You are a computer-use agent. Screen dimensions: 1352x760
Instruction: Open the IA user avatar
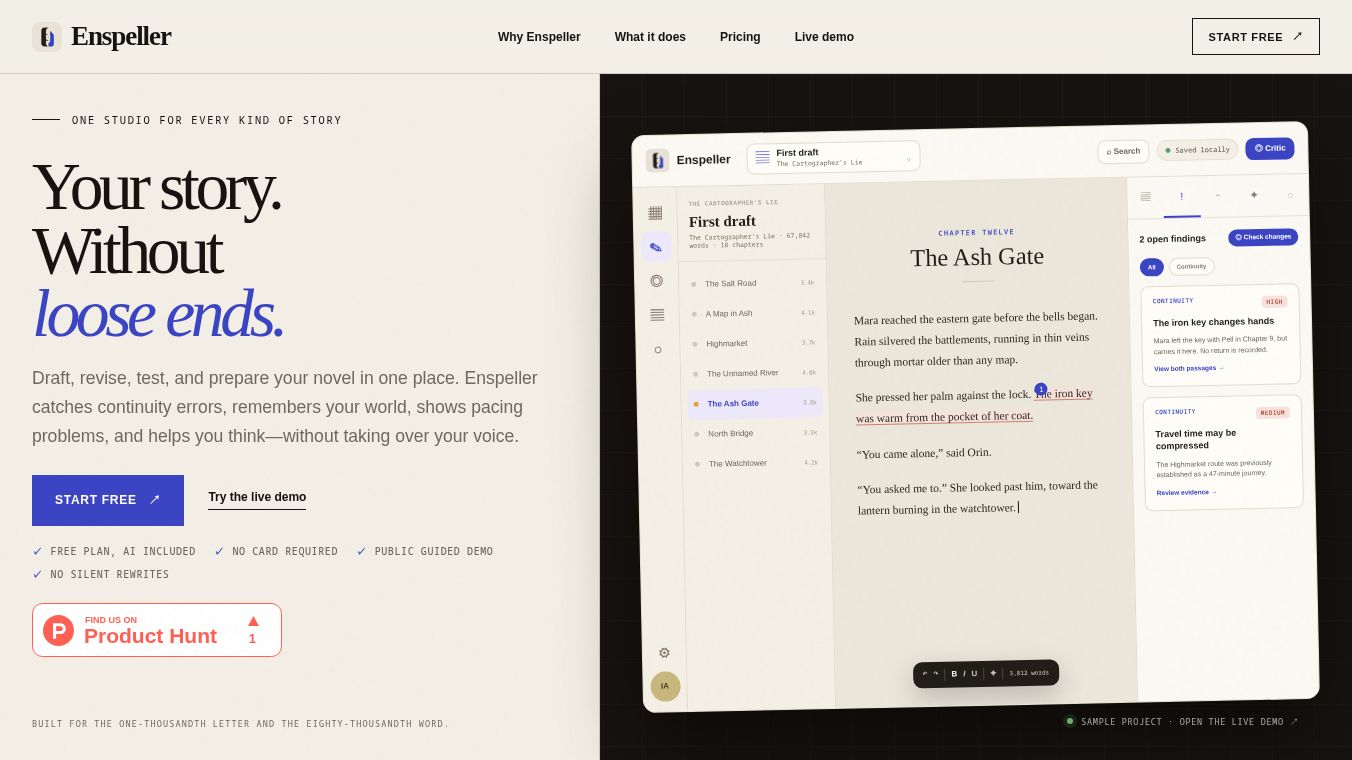tap(665, 686)
